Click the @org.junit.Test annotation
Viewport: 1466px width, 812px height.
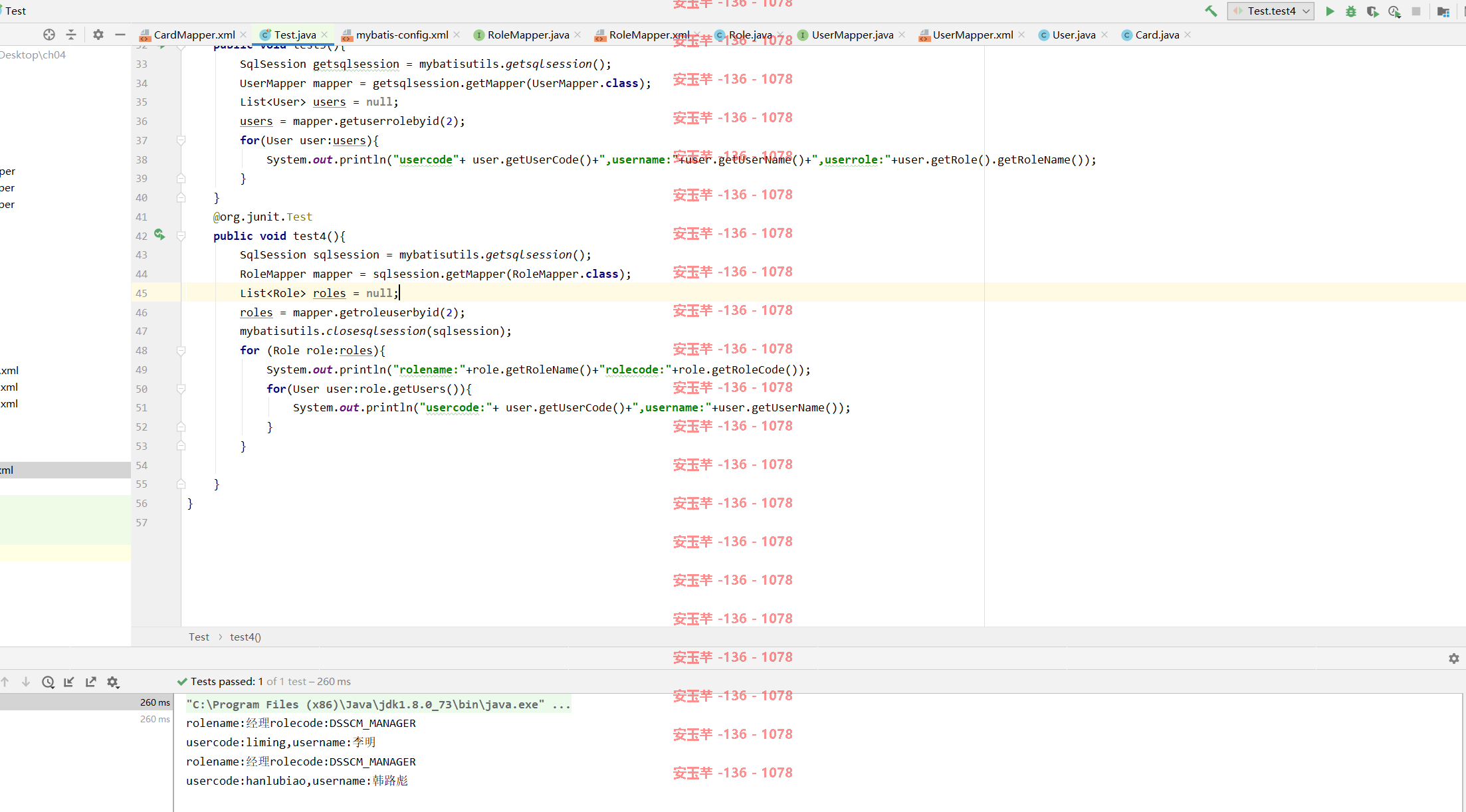point(262,217)
